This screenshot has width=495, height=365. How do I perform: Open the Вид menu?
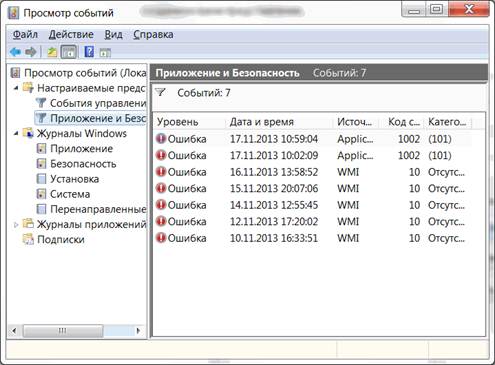tap(113, 34)
